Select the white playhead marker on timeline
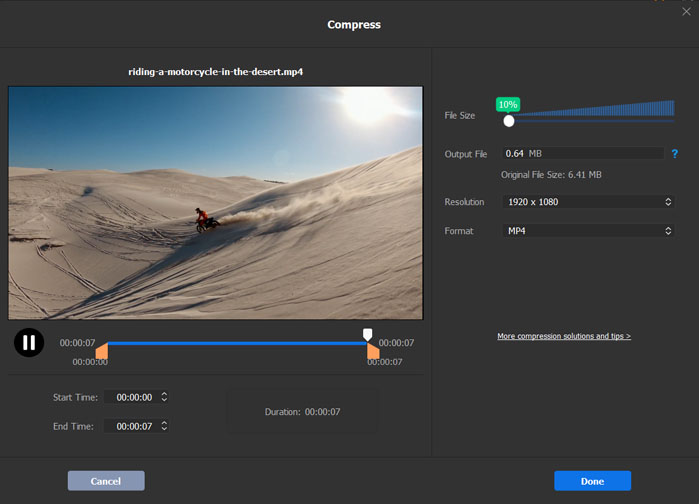The height and width of the screenshot is (504, 699). pyautogui.click(x=367, y=334)
